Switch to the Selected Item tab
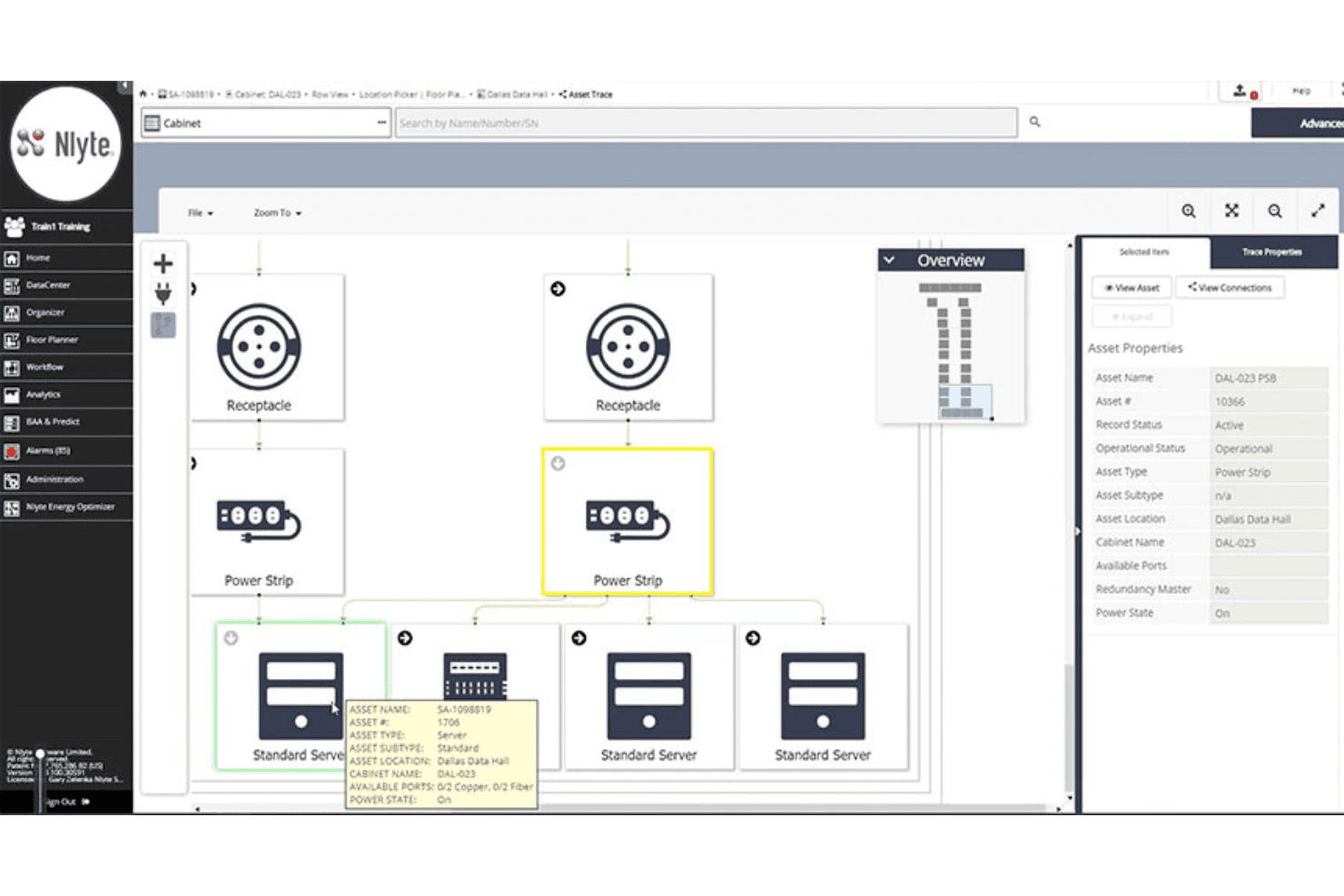 tap(1144, 252)
